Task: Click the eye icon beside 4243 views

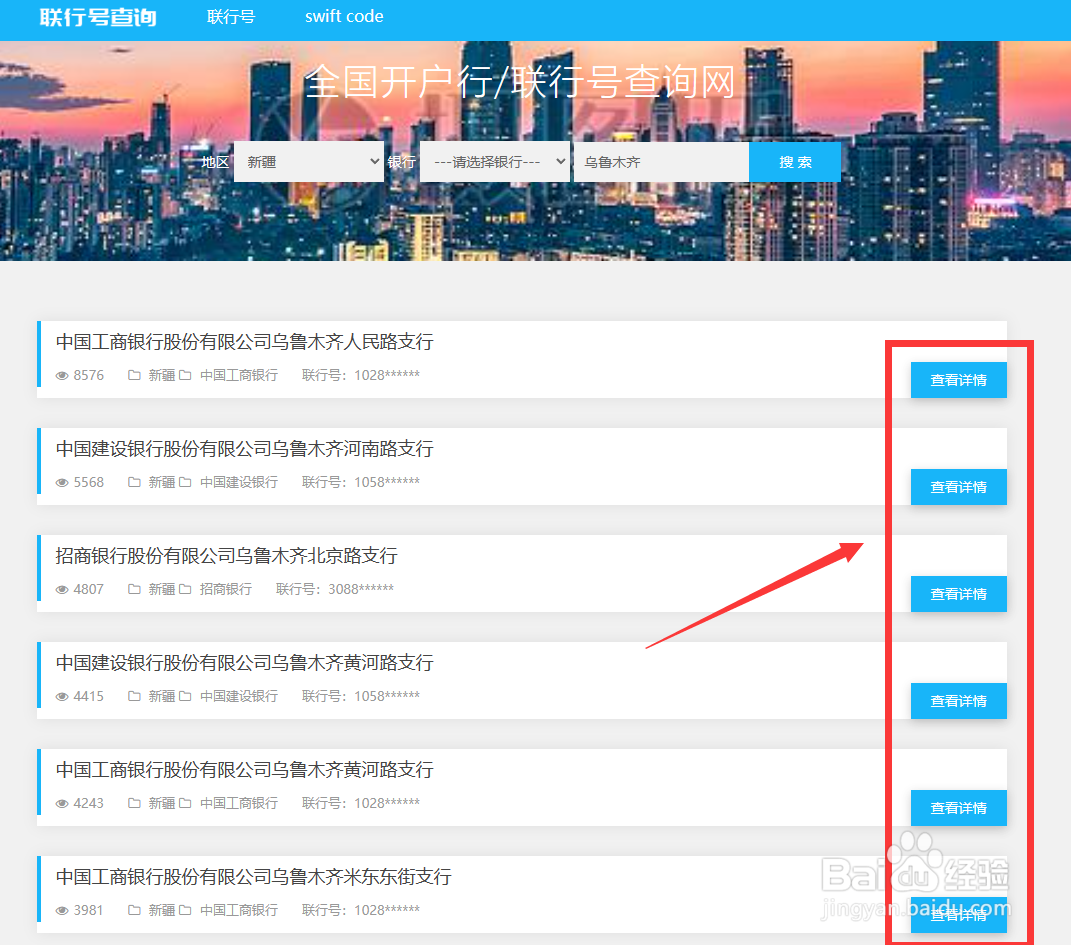Action: coord(62,804)
